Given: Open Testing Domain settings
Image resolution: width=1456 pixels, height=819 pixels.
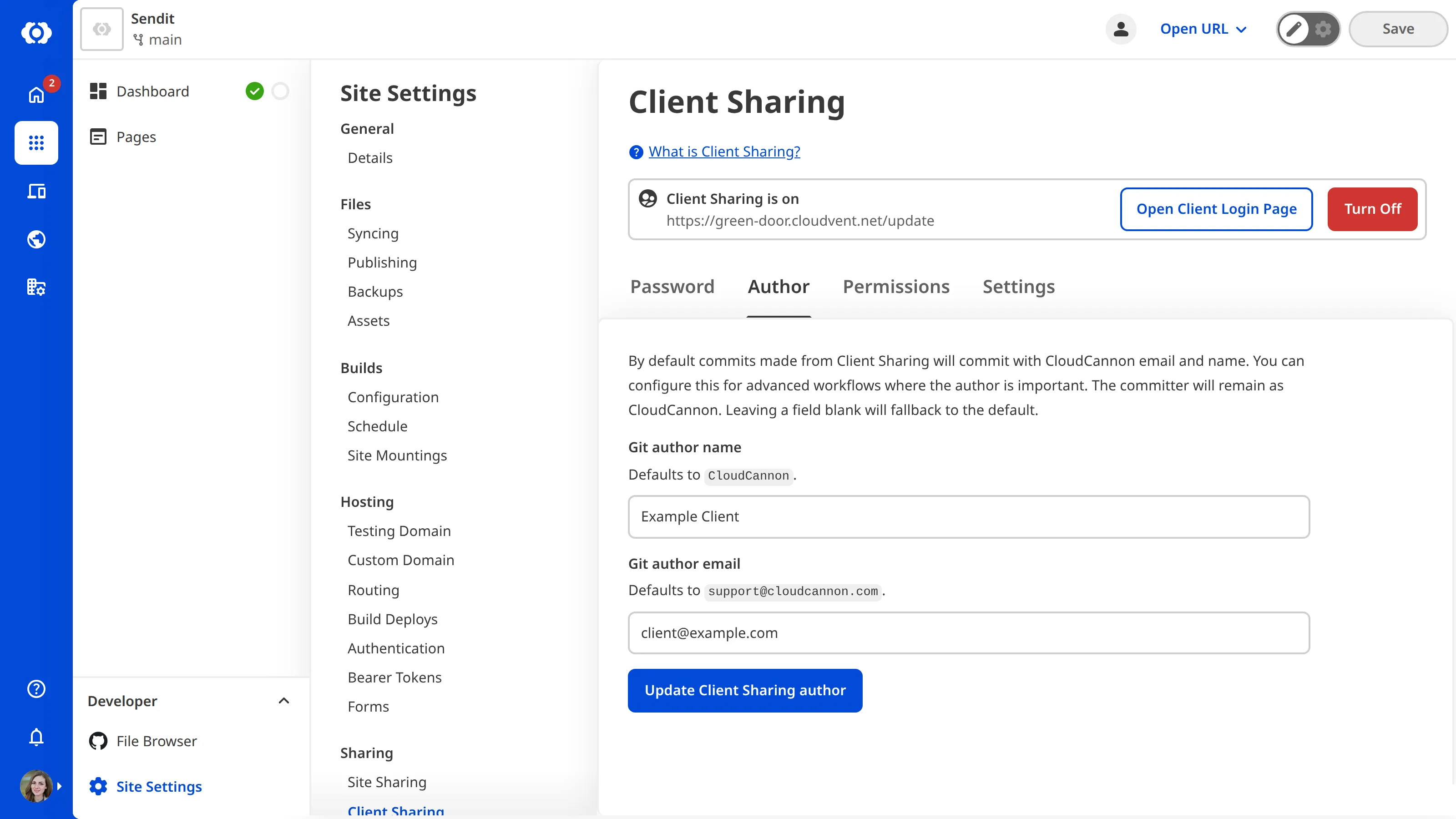Looking at the screenshot, I should click(x=399, y=531).
